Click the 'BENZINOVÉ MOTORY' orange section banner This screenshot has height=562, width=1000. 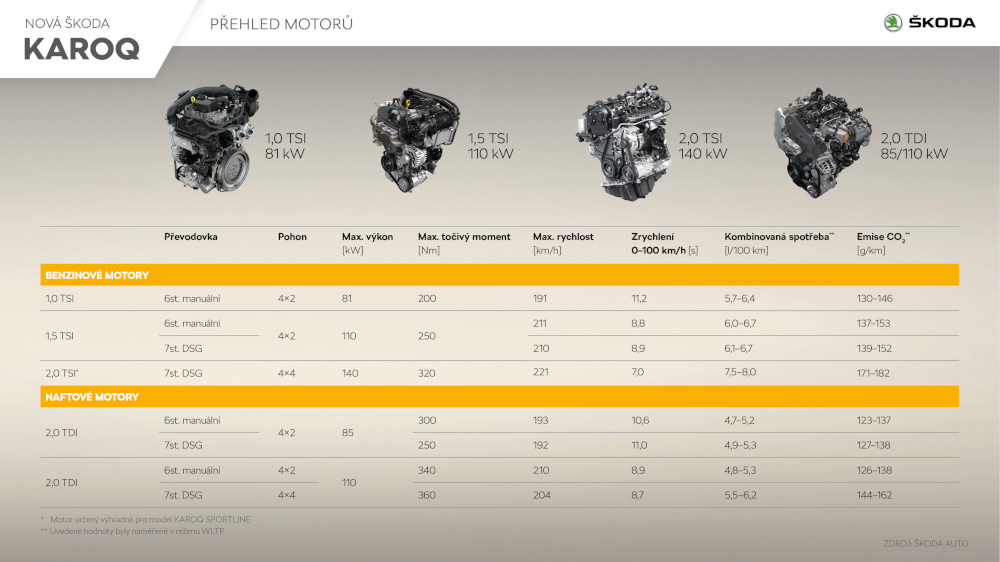tap(499, 275)
